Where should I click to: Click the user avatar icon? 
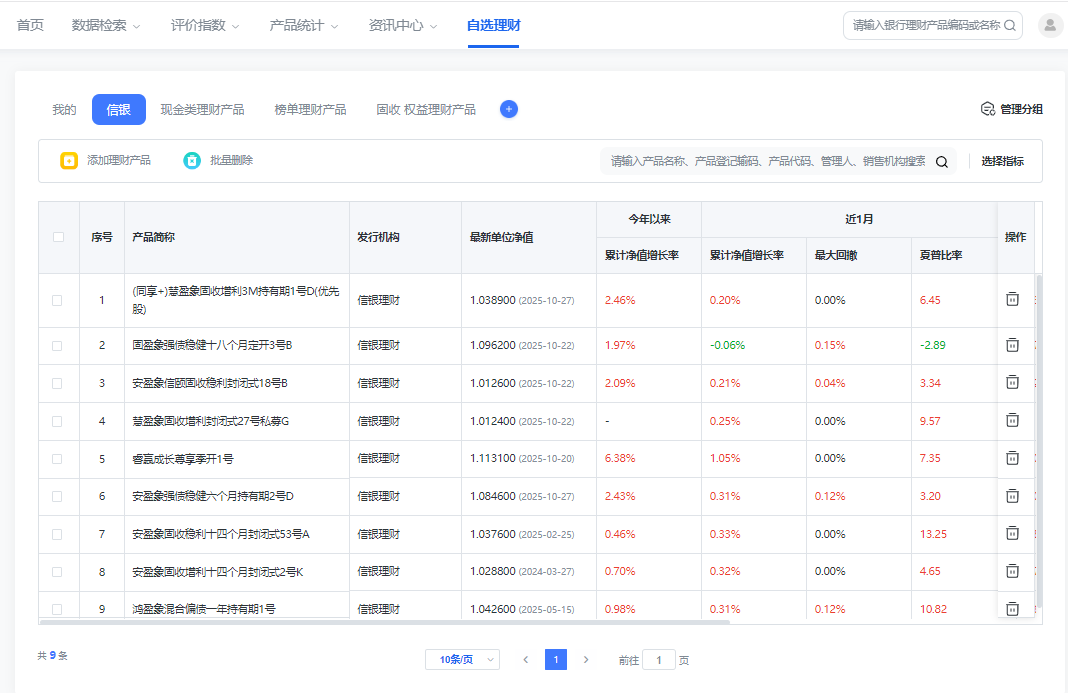pyautogui.click(x=1050, y=26)
